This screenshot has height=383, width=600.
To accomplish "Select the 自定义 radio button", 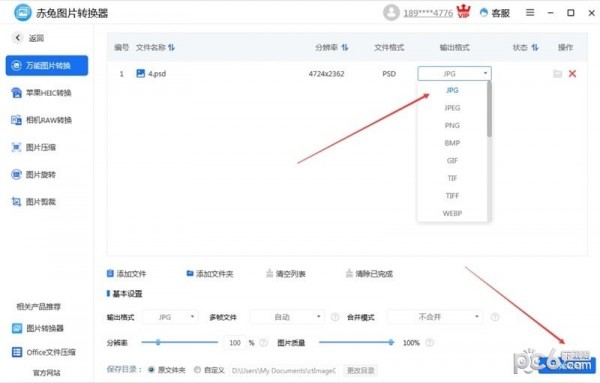I will coord(197,370).
